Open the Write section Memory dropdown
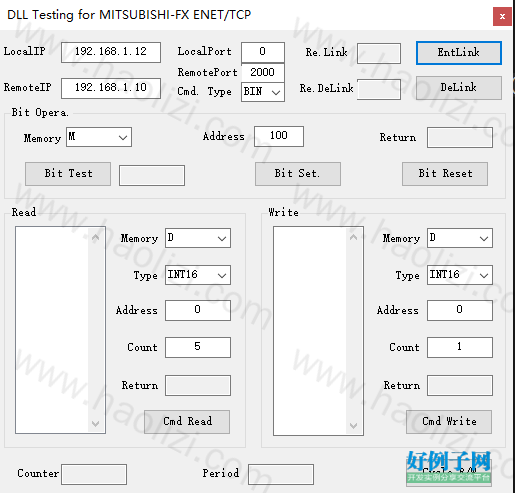Image resolution: width=515 pixels, height=493 pixels. click(x=460, y=238)
